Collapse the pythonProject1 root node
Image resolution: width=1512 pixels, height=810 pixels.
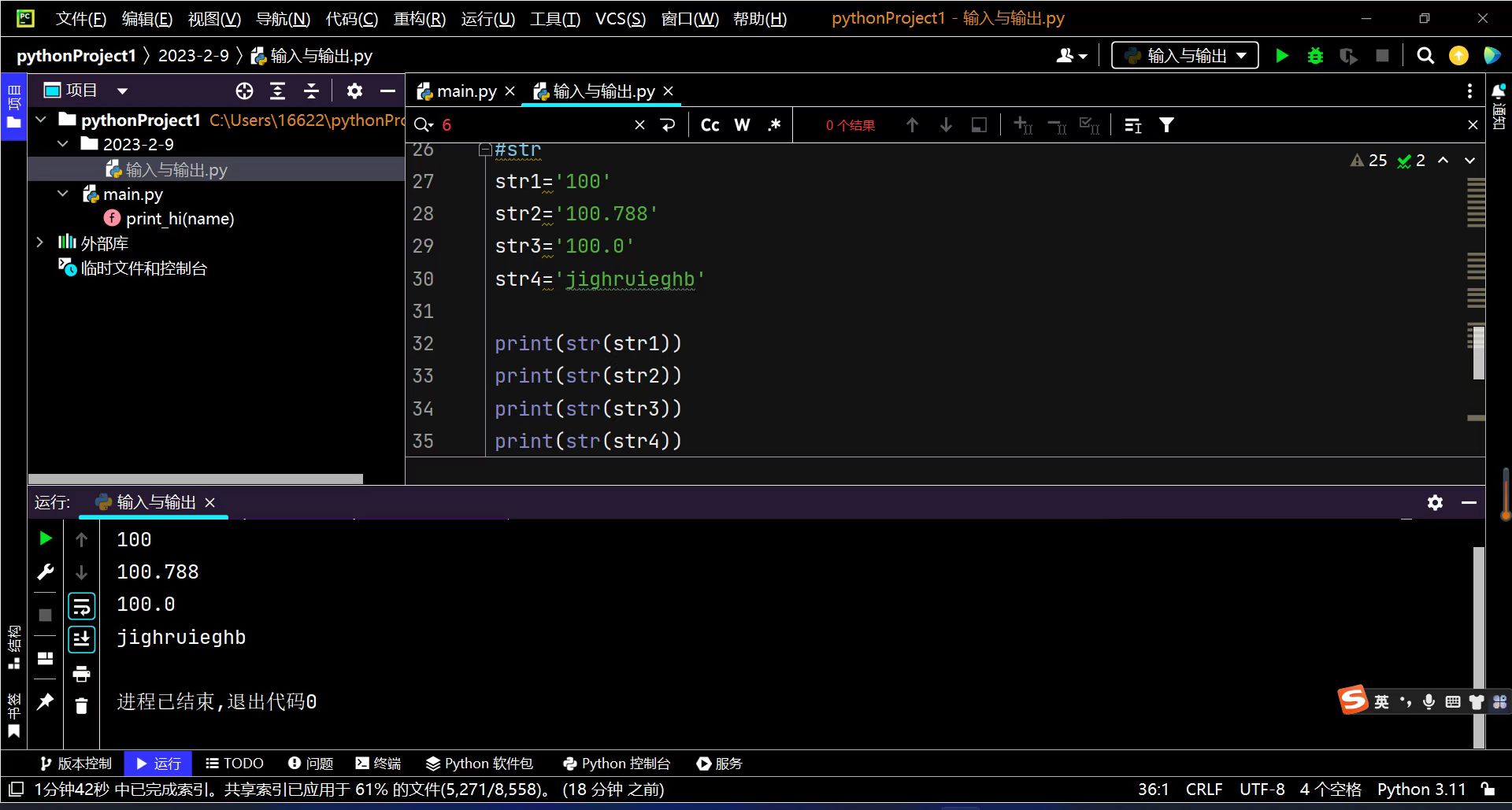42,120
